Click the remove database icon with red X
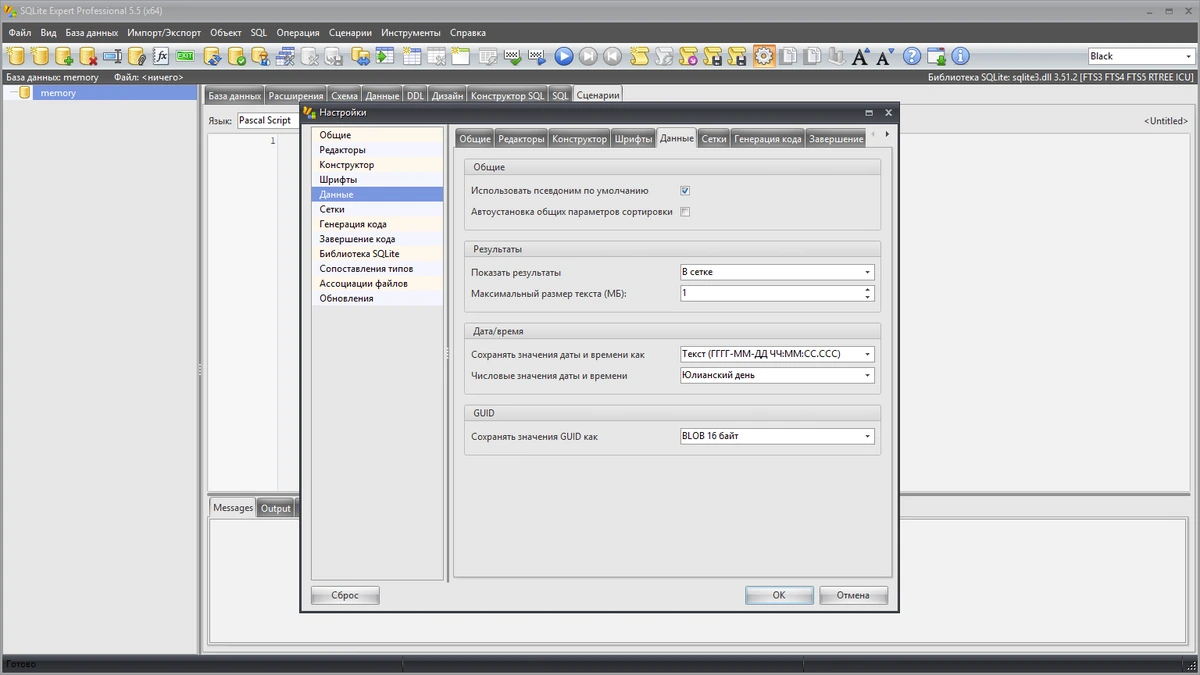The height and width of the screenshot is (675, 1200). point(88,56)
